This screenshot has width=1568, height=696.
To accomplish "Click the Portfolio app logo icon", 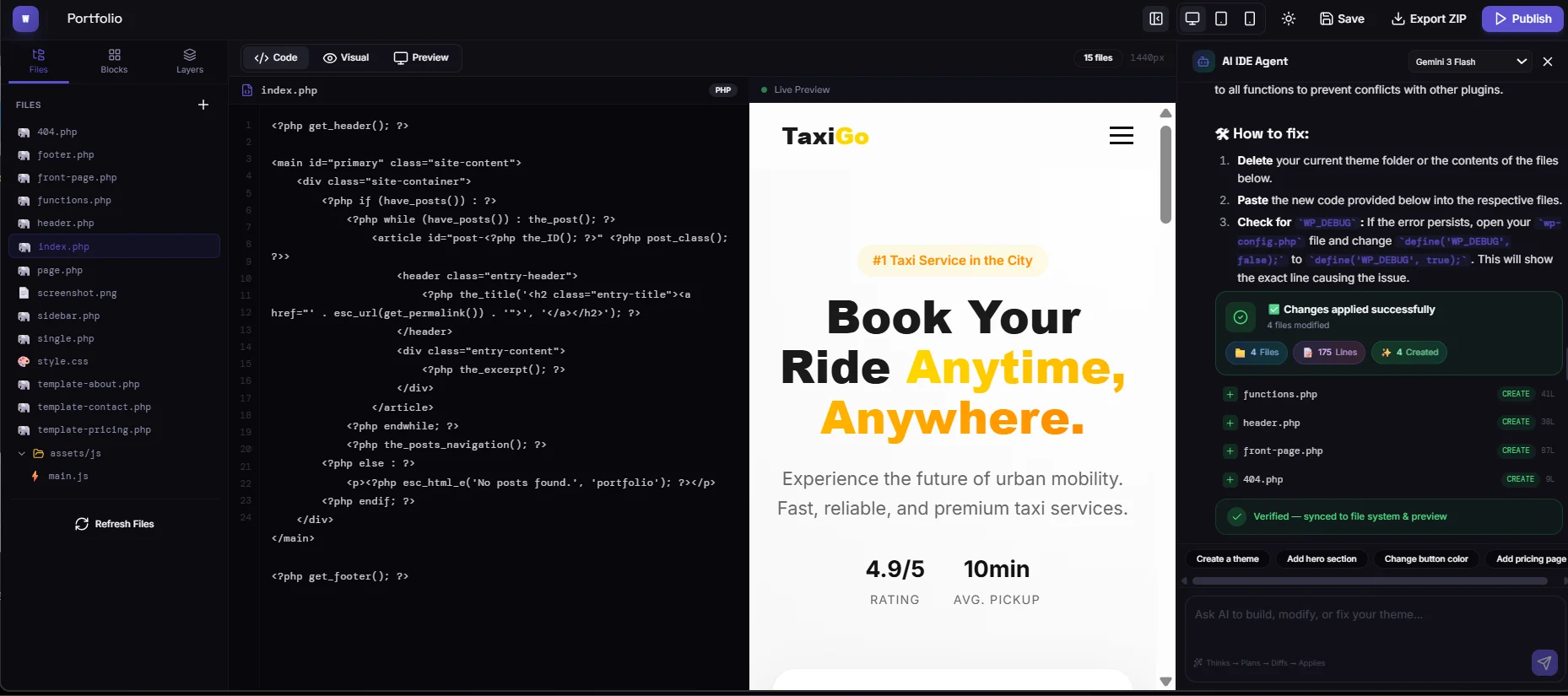I will coord(25,19).
